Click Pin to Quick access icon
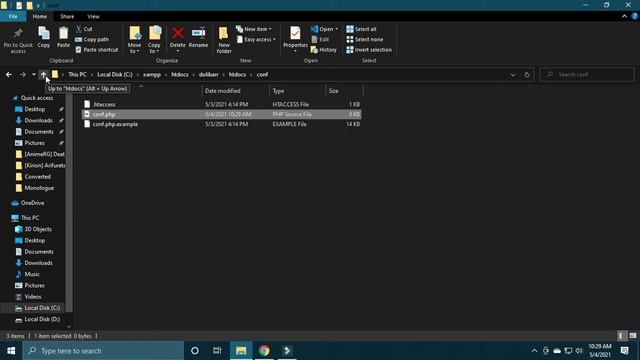This screenshot has height=360, width=640. tap(18, 33)
